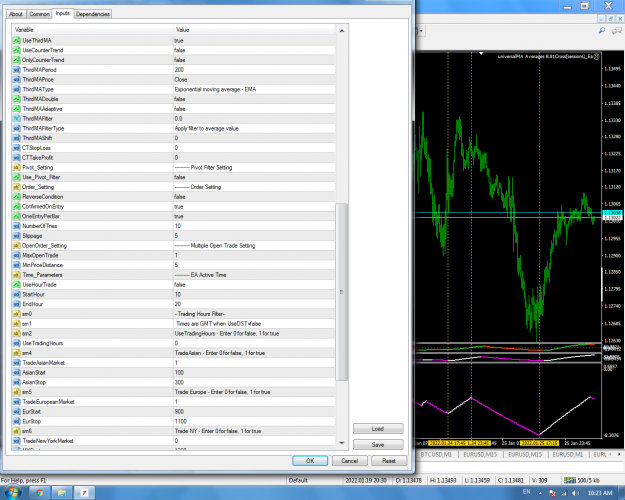Switch to the Common tab
Viewport: 625px width, 500px height.
pyautogui.click(x=39, y=14)
